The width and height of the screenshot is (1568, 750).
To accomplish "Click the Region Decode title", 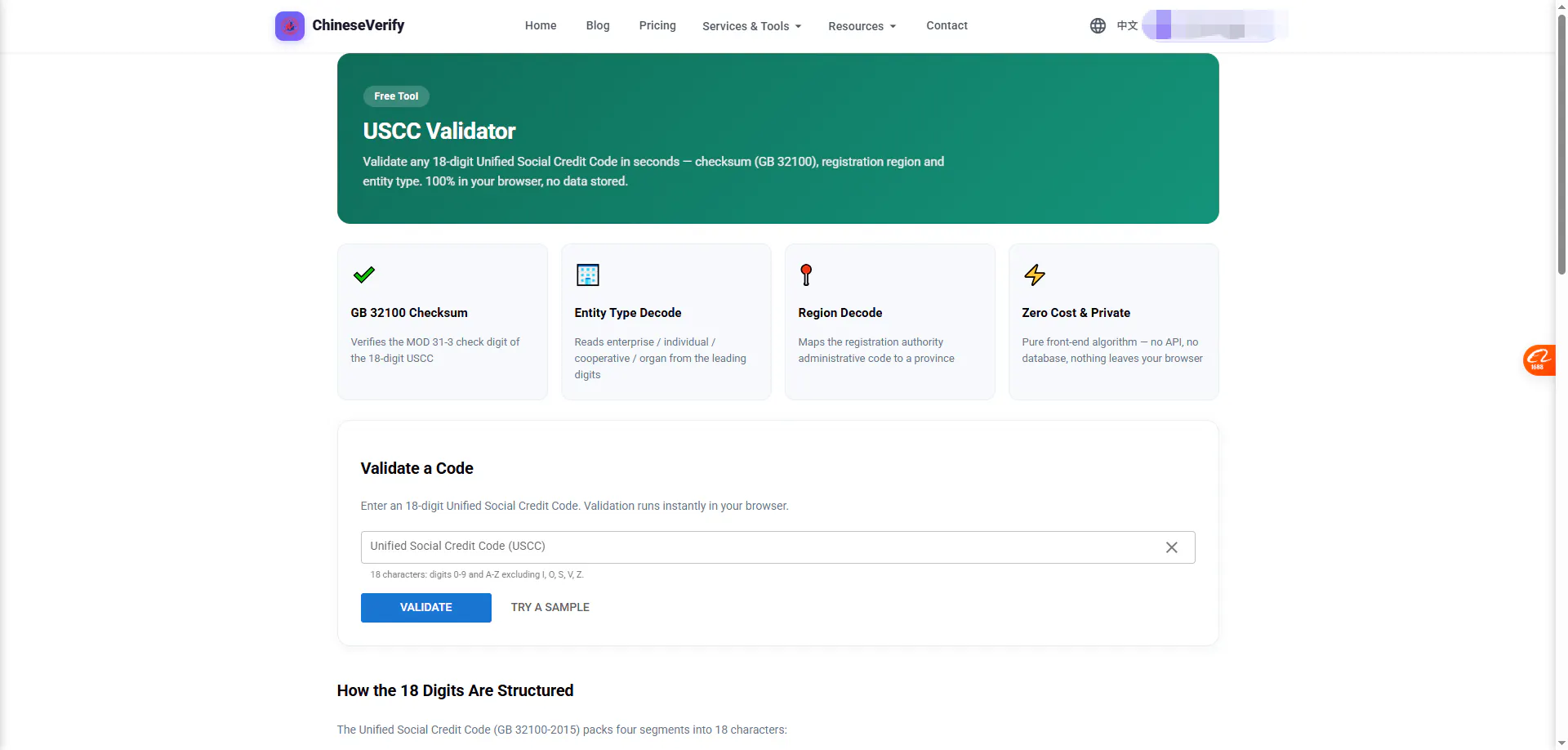I will (840, 313).
